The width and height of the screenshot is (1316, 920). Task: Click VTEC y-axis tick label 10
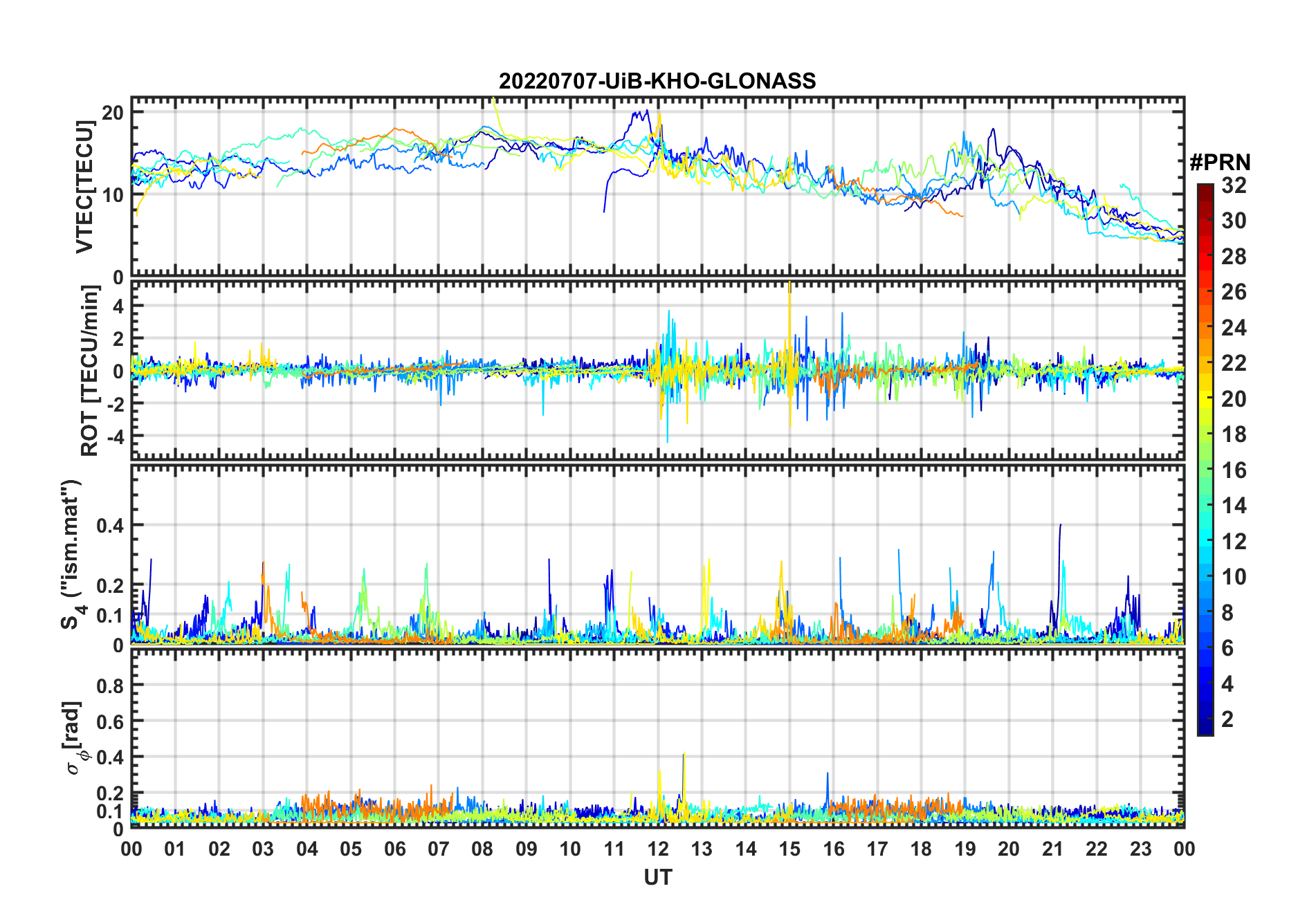pos(113,195)
